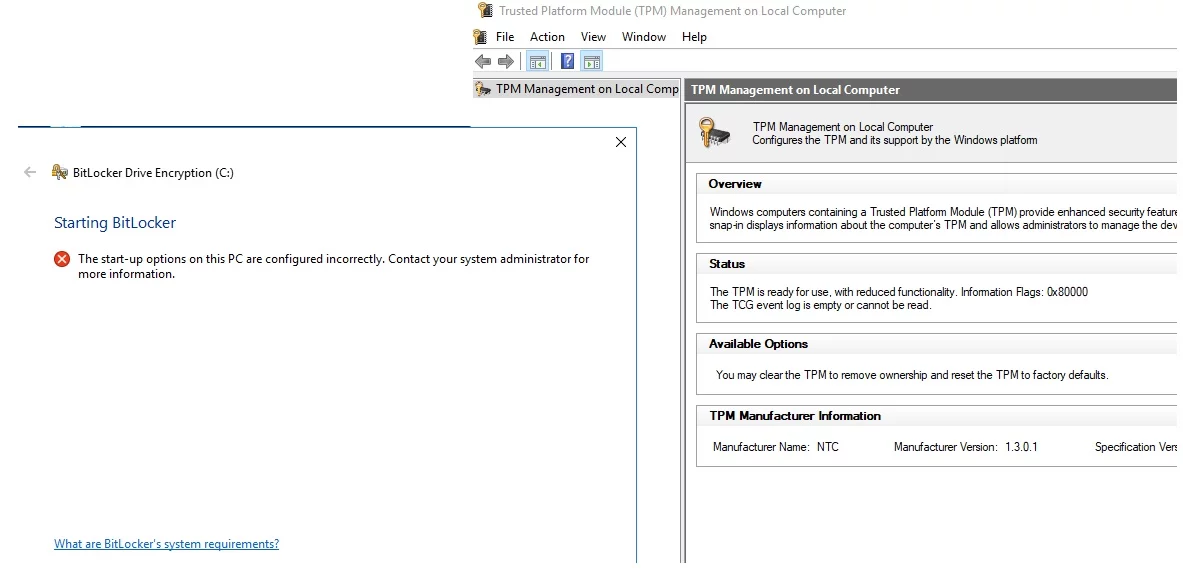1183x576 pixels.
Task: Open the Action menu
Action: [x=547, y=37]
